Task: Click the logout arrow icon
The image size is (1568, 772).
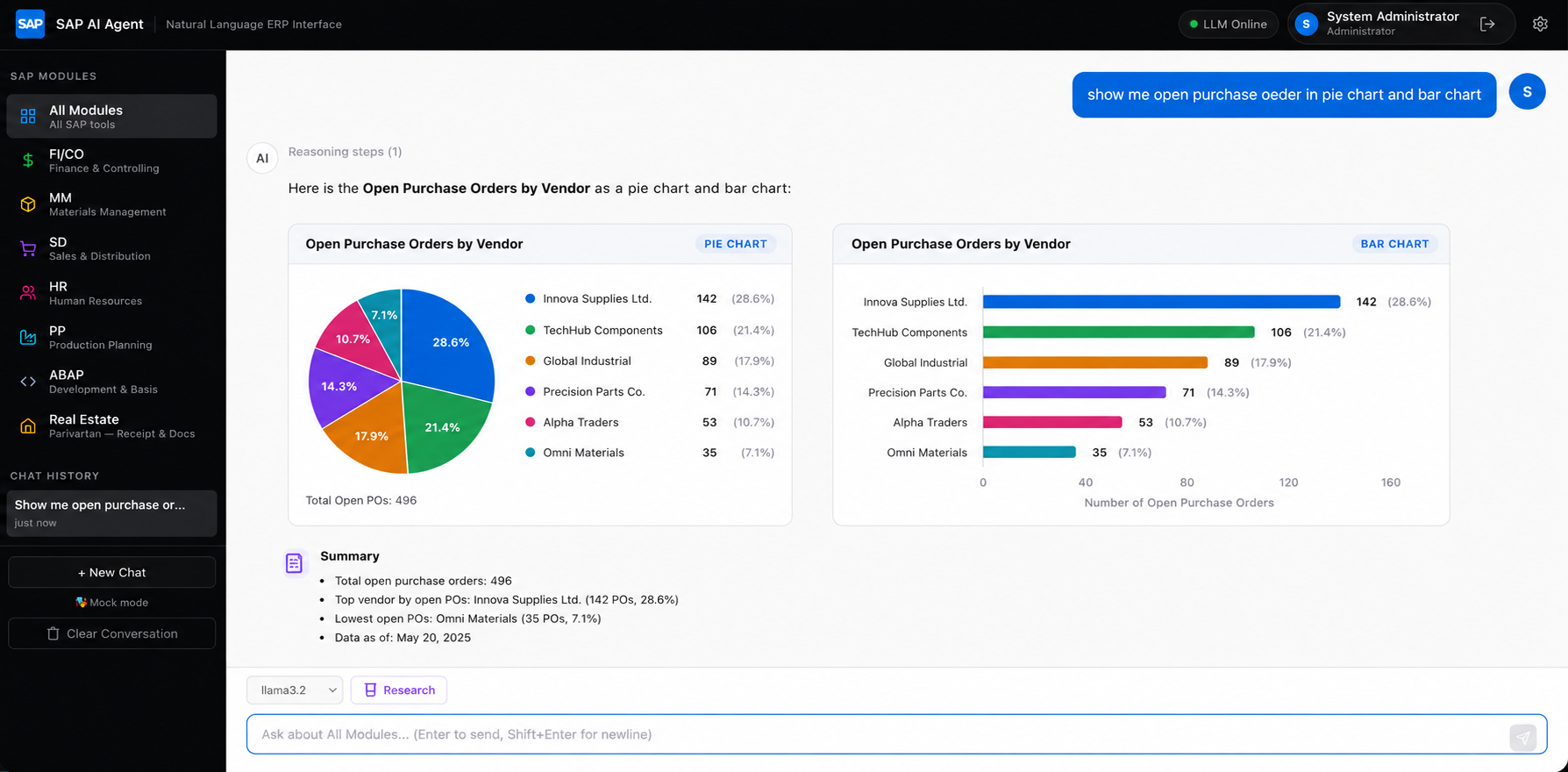Action: click(1487, 25)
